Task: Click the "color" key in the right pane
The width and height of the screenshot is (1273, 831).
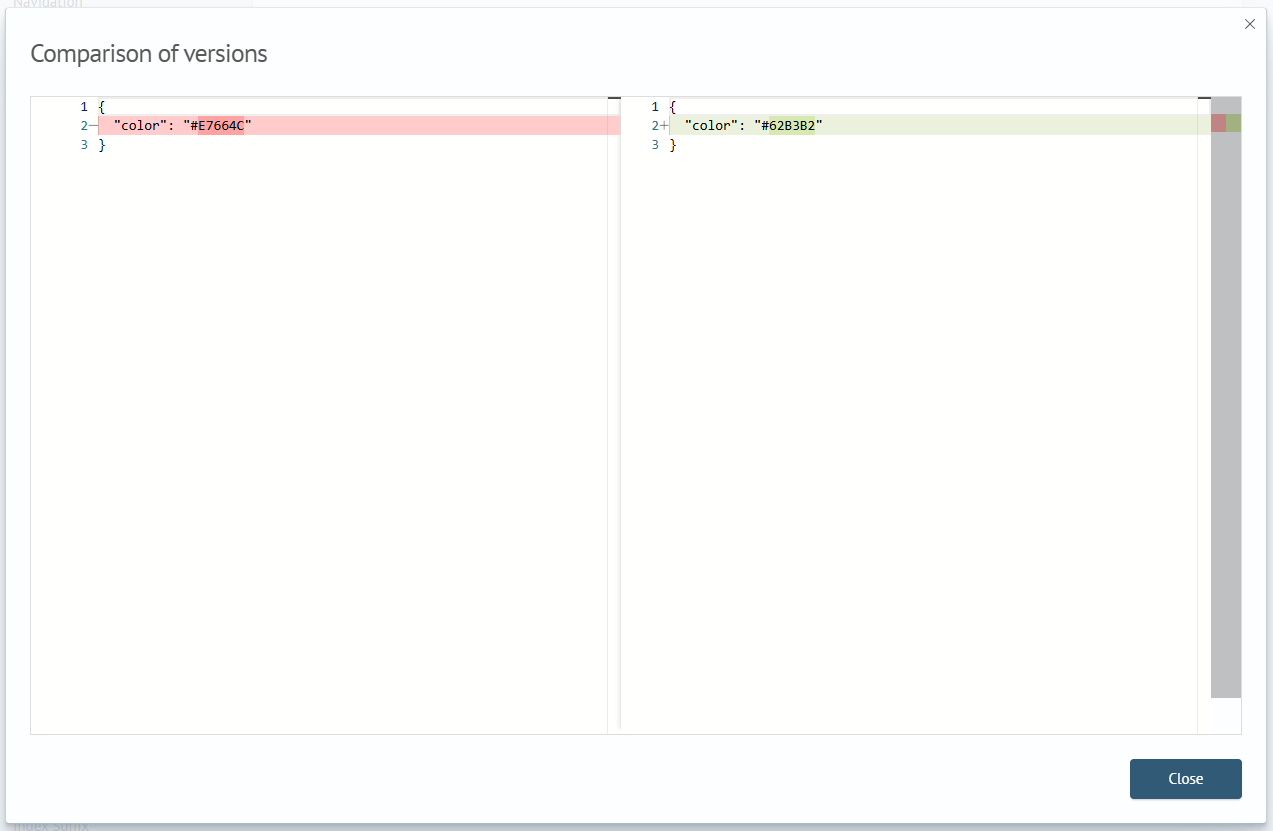Action: tap(708, 126)
